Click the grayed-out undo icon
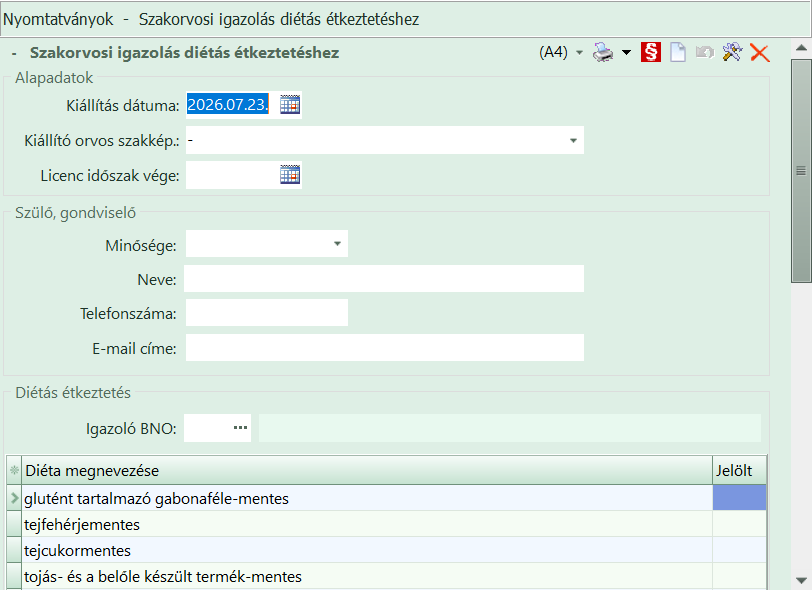Screen dimensions: 812x591 [705, 52]
